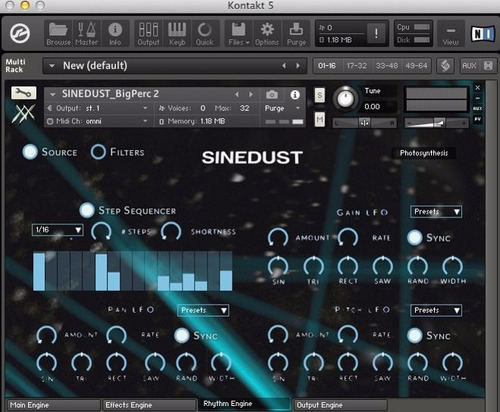
Task: Open the Output mixer
Action: (148, 34)
